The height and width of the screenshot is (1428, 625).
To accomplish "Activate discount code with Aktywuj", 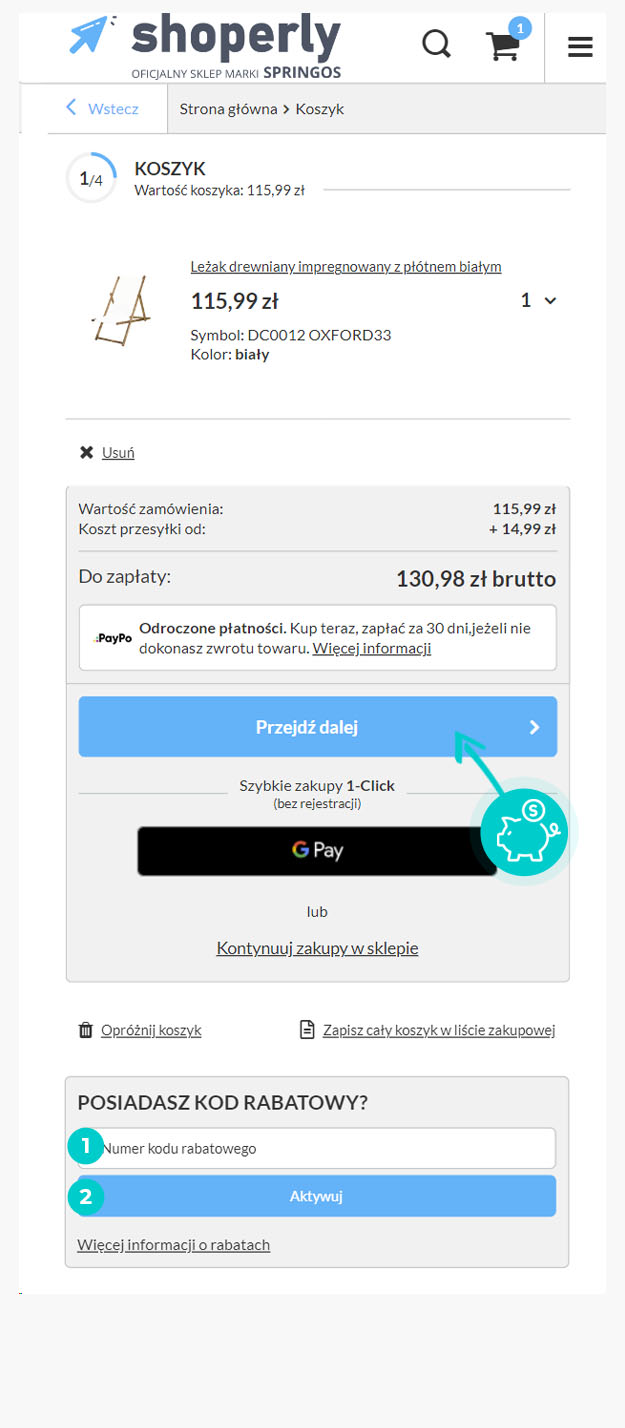I will (x=317, y=1196).
